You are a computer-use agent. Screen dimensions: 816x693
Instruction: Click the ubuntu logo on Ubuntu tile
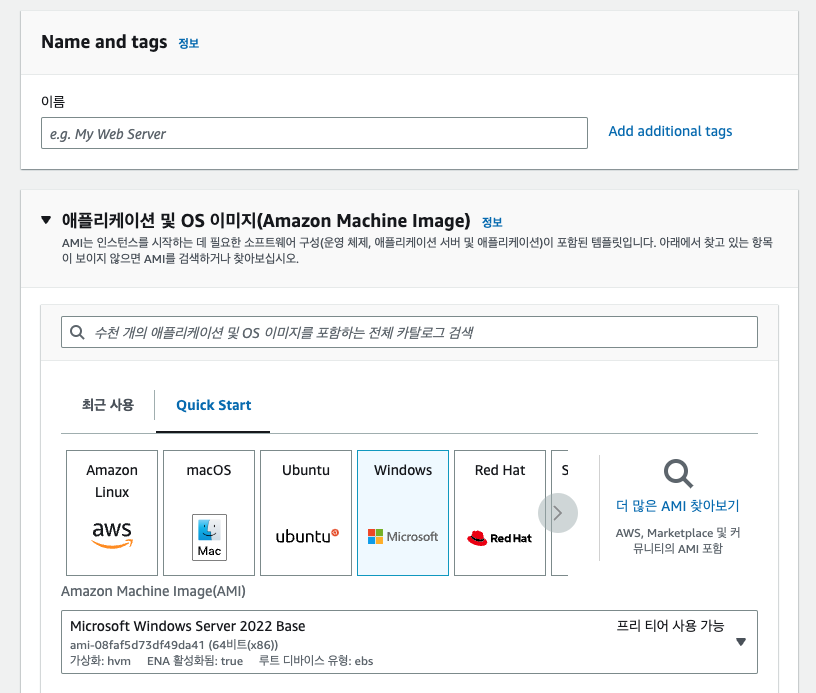307,536
